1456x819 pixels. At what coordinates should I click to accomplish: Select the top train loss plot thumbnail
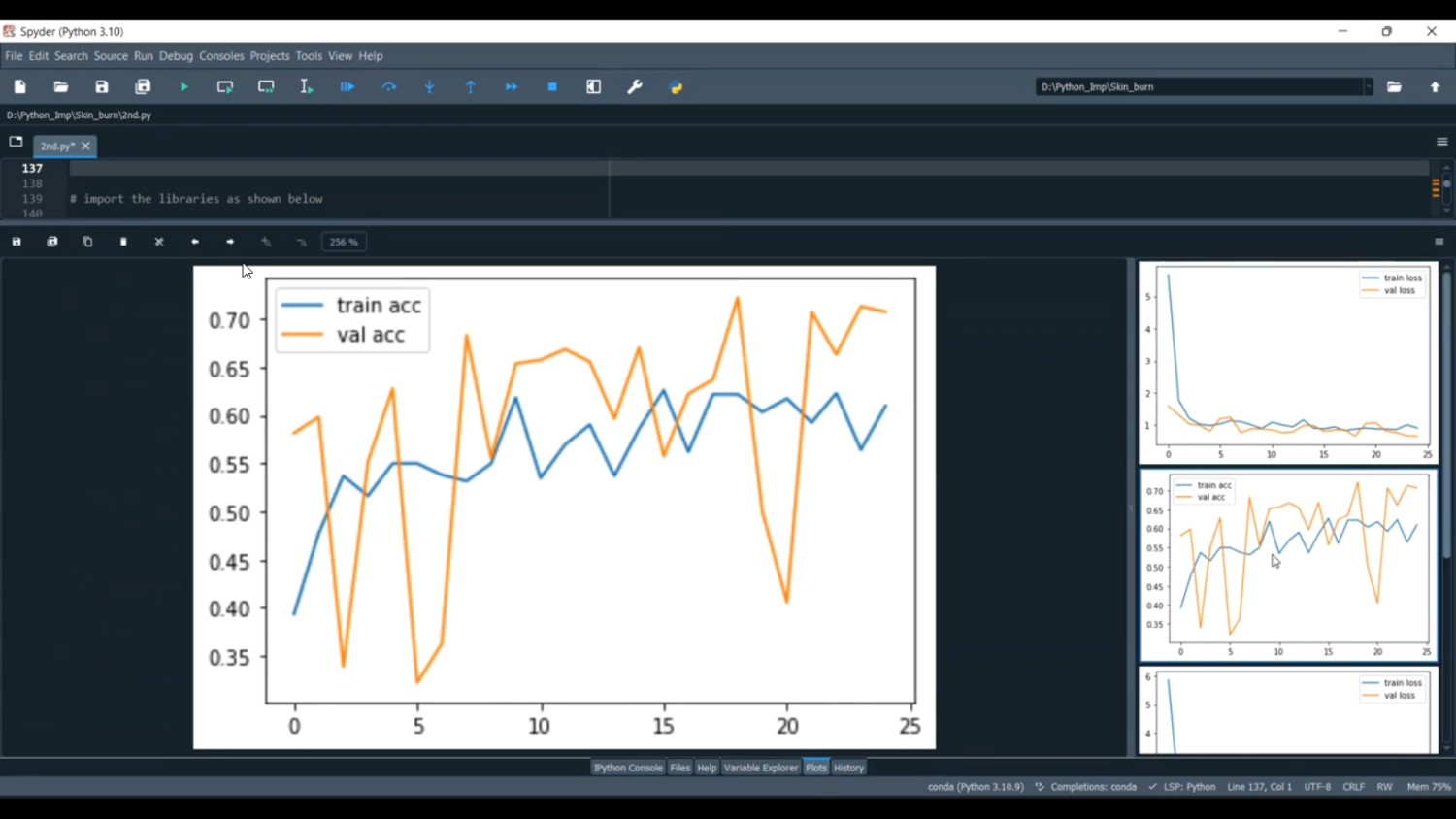[x=1287, y=362]
